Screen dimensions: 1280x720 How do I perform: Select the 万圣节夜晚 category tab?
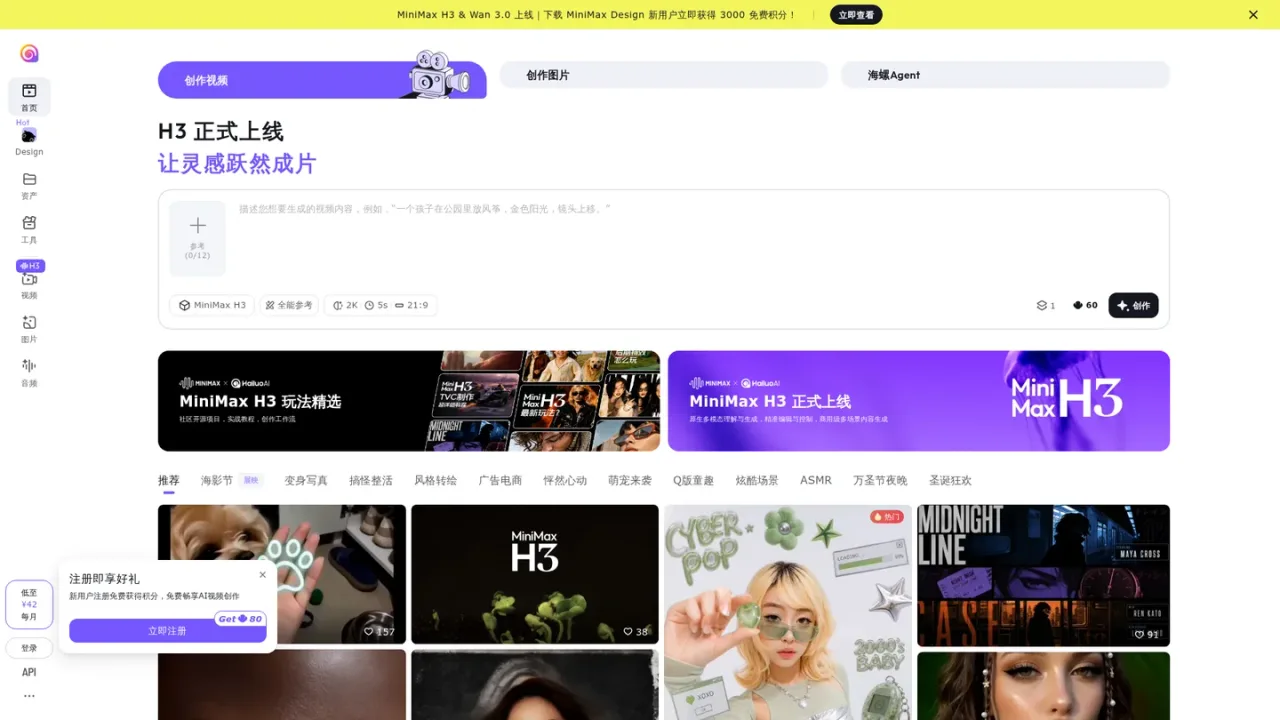[x=880, y=481]
